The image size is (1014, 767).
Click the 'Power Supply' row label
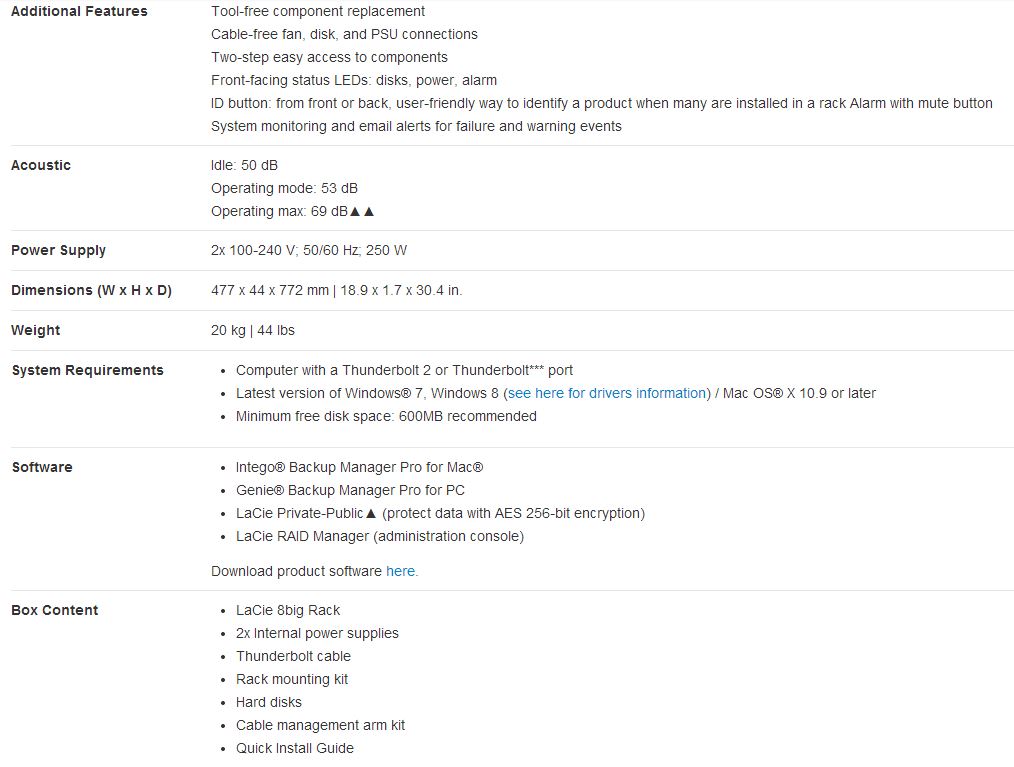tap(58, 250)
